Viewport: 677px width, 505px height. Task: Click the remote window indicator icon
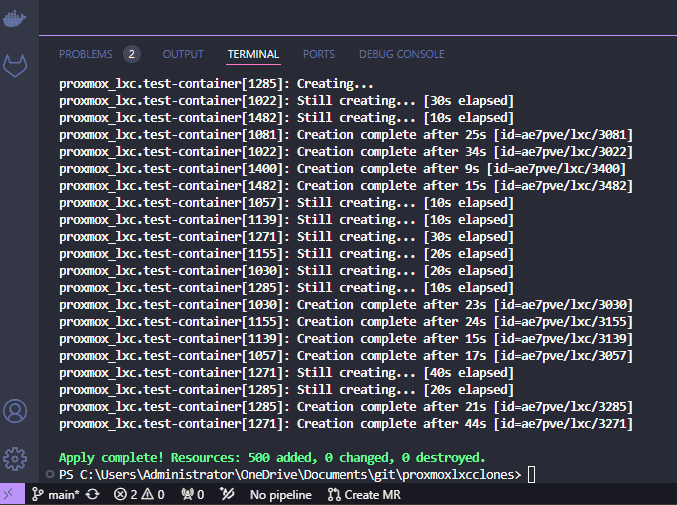click(12, 494)
